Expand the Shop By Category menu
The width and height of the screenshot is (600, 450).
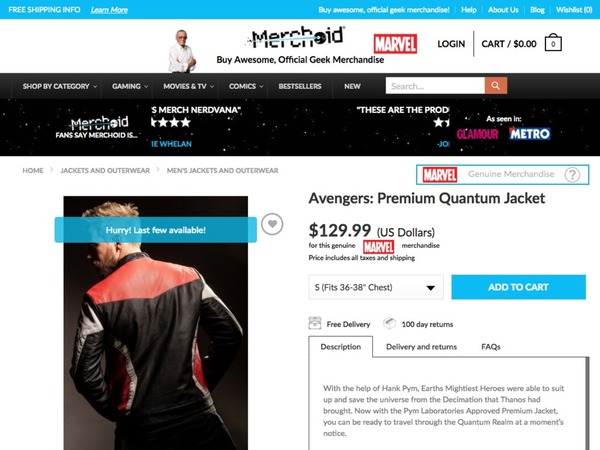click(x=59, y=86)
